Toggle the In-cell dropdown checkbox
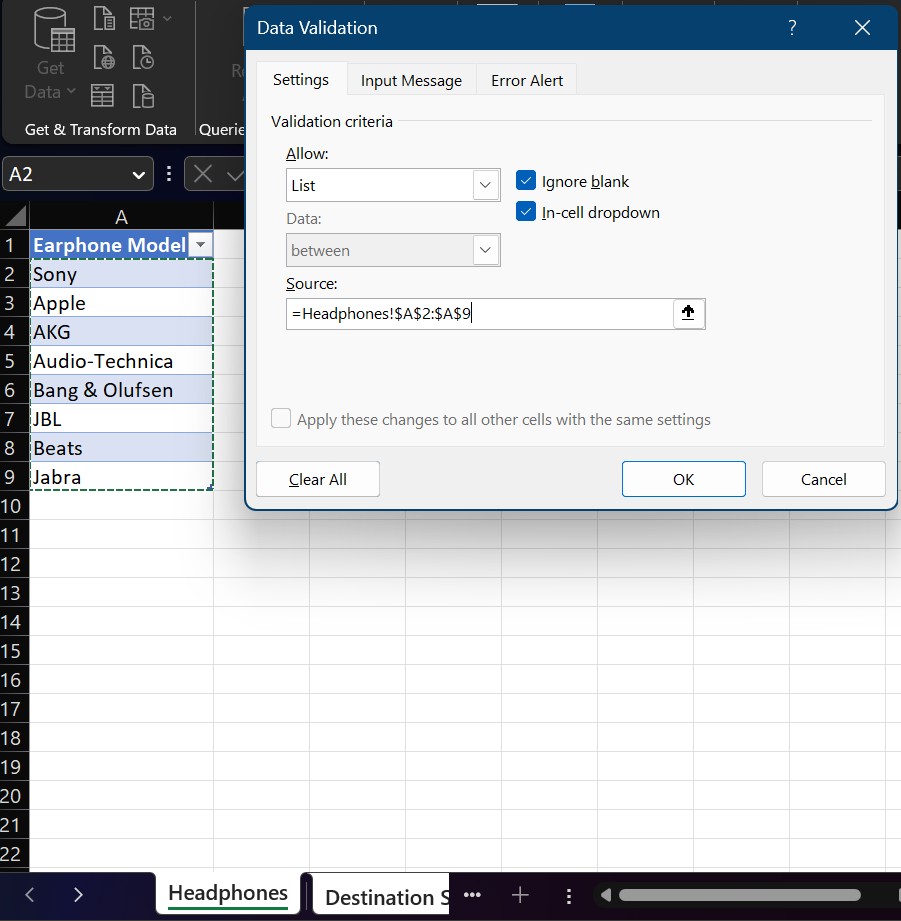This screenshot has width=901, height=921. [x=526, y=211]
